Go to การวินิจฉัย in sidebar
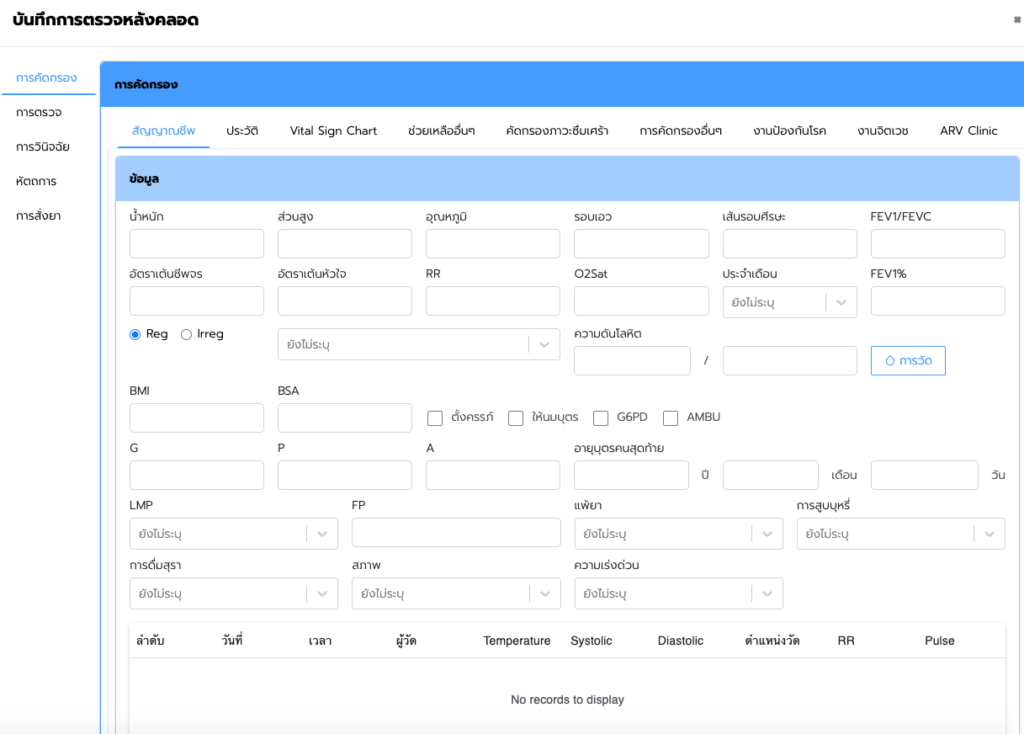1024x734 pixels. point(43,147)
